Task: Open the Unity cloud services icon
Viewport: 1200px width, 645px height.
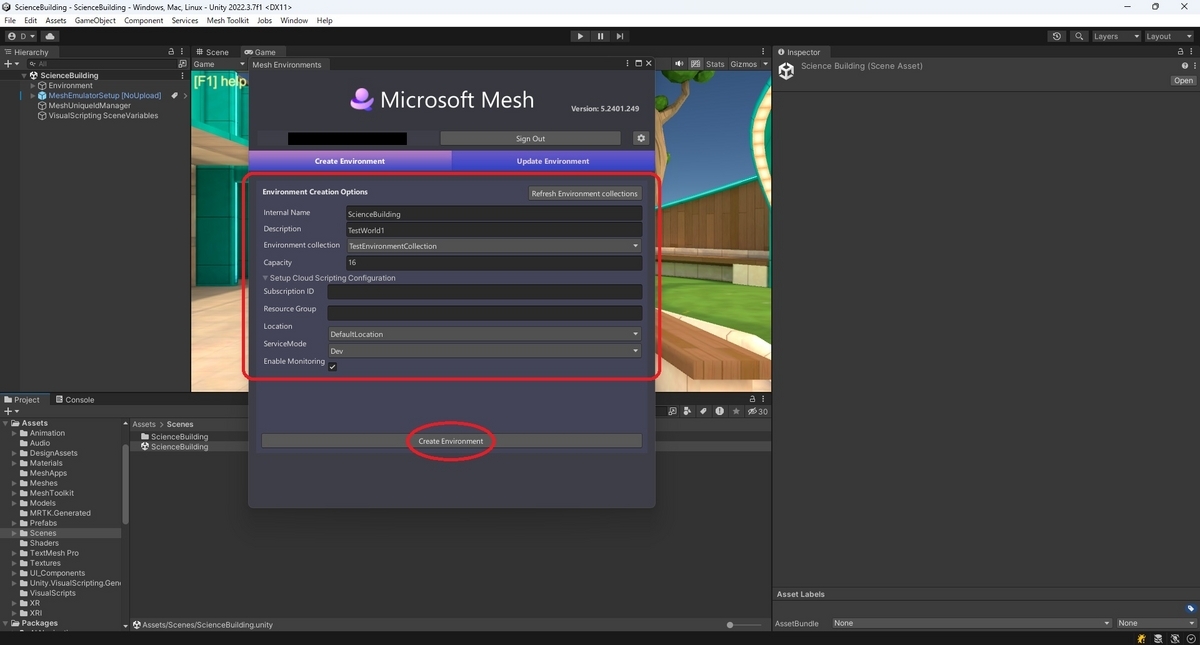Action: point(50,36)
